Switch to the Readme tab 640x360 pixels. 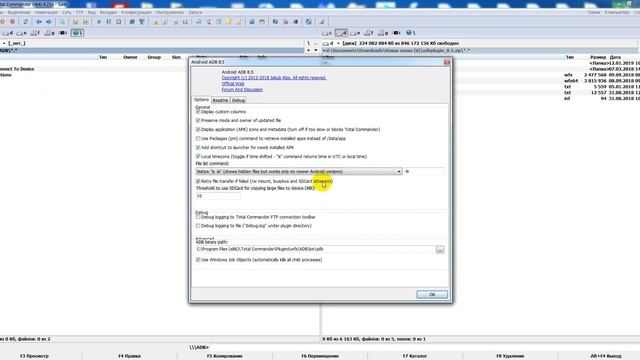click(x=220, y=100)
